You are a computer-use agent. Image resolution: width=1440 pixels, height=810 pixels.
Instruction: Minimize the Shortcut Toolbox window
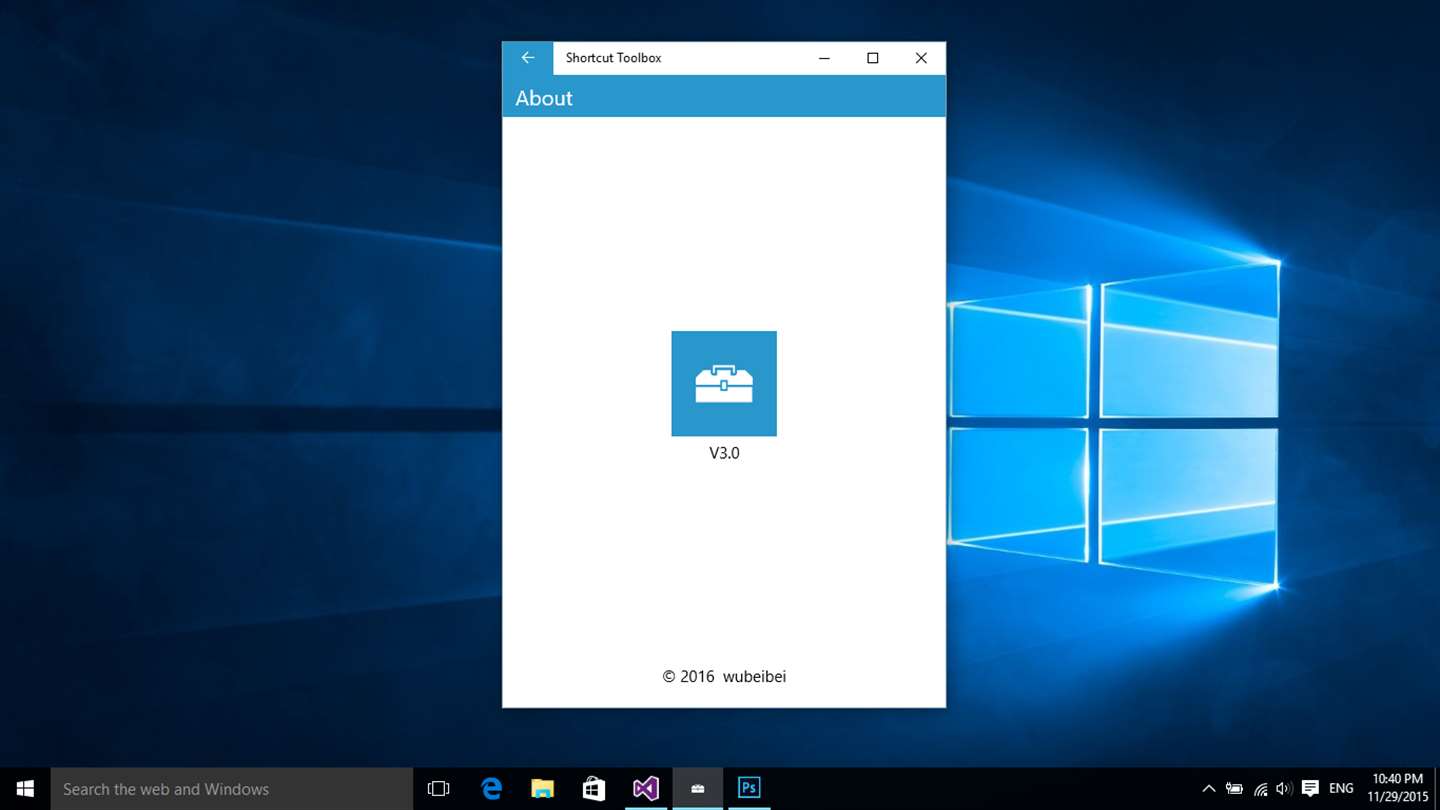pos(824,58)
